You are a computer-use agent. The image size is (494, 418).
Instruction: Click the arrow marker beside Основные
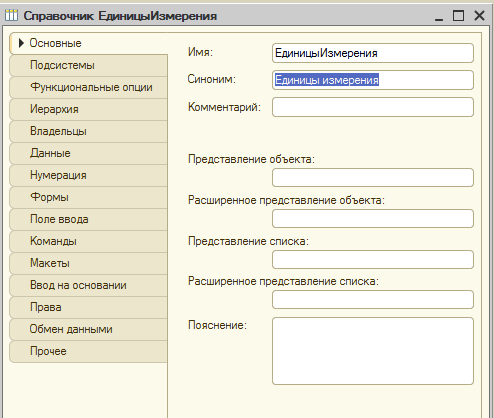[x=21, y=43]
